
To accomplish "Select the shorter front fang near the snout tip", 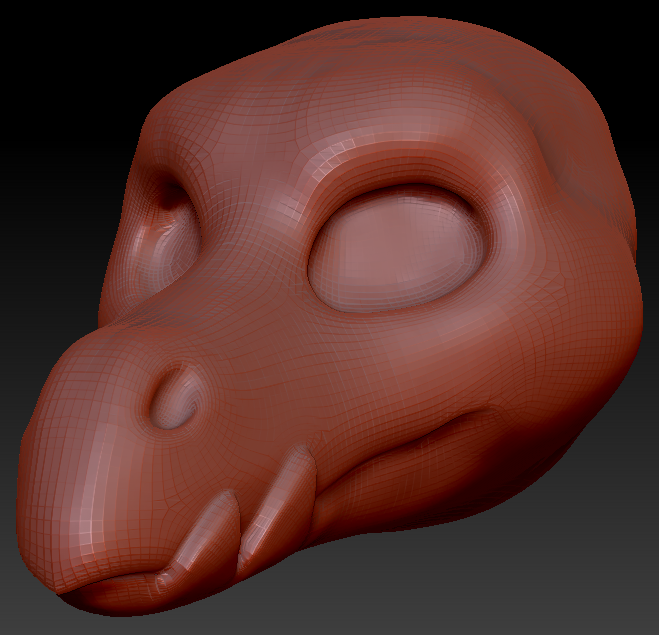I will [200, 538].
